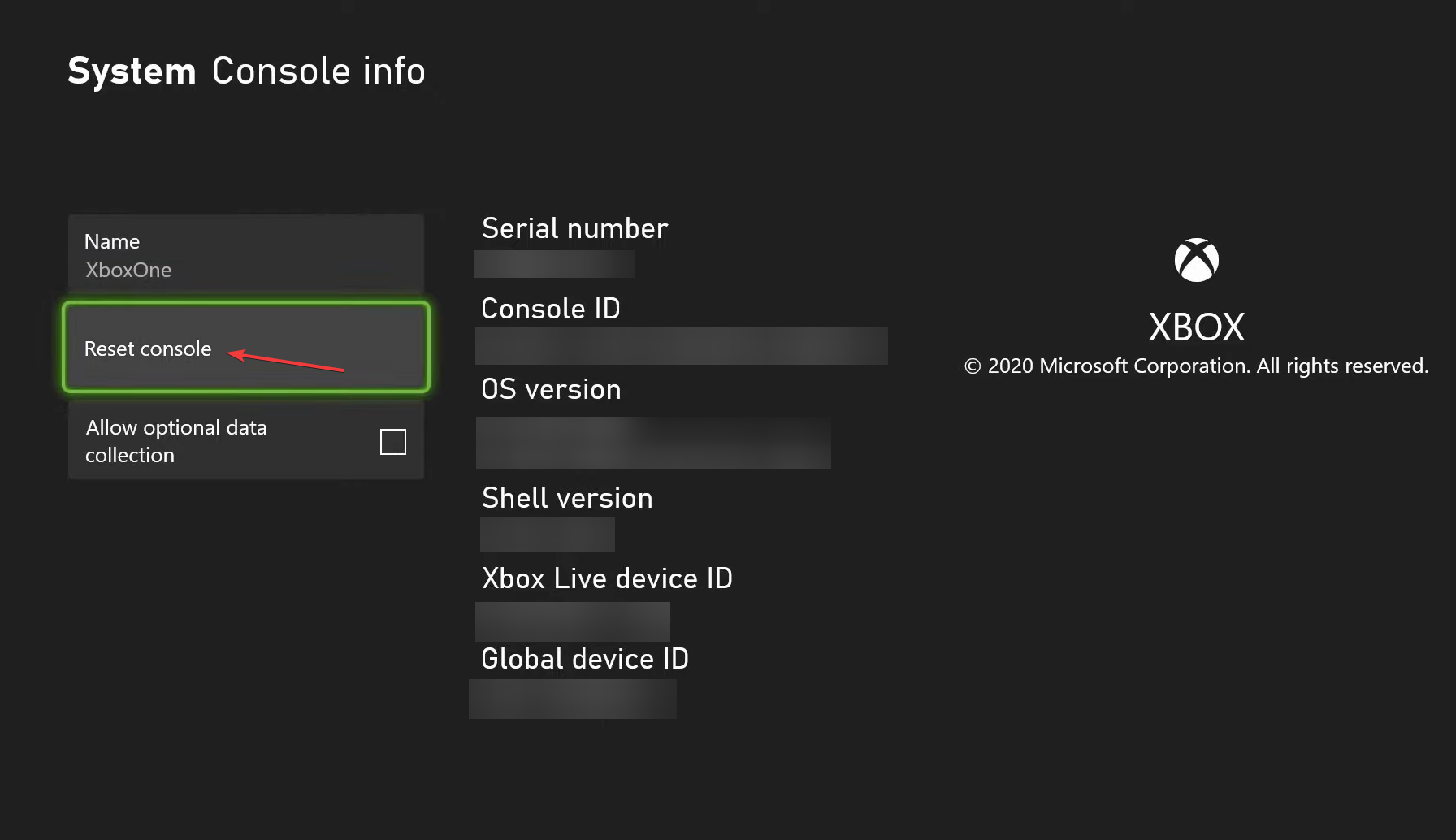1456x840 pixels.
Task: Click the OS version label
Action: tap(551, 389)
